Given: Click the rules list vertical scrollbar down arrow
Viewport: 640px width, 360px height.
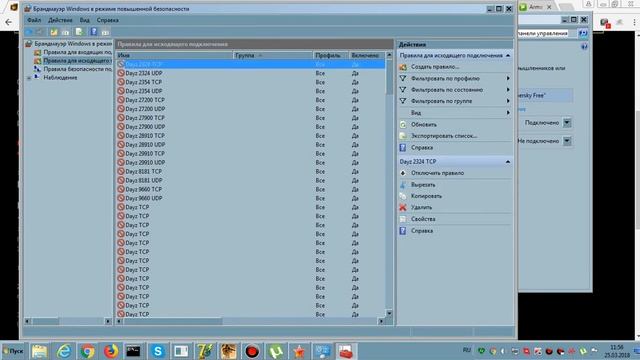Looking at the screenshot, I should 389,313.
